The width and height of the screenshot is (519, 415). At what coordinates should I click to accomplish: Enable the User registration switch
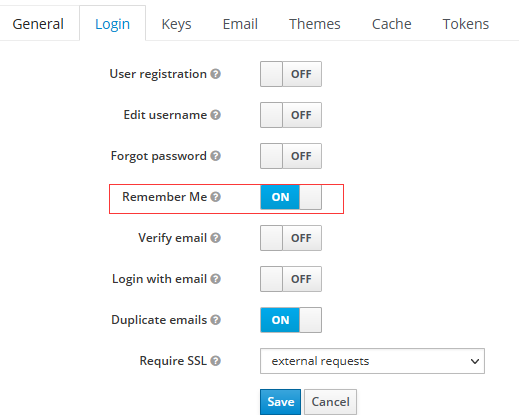tap(291, 74)
